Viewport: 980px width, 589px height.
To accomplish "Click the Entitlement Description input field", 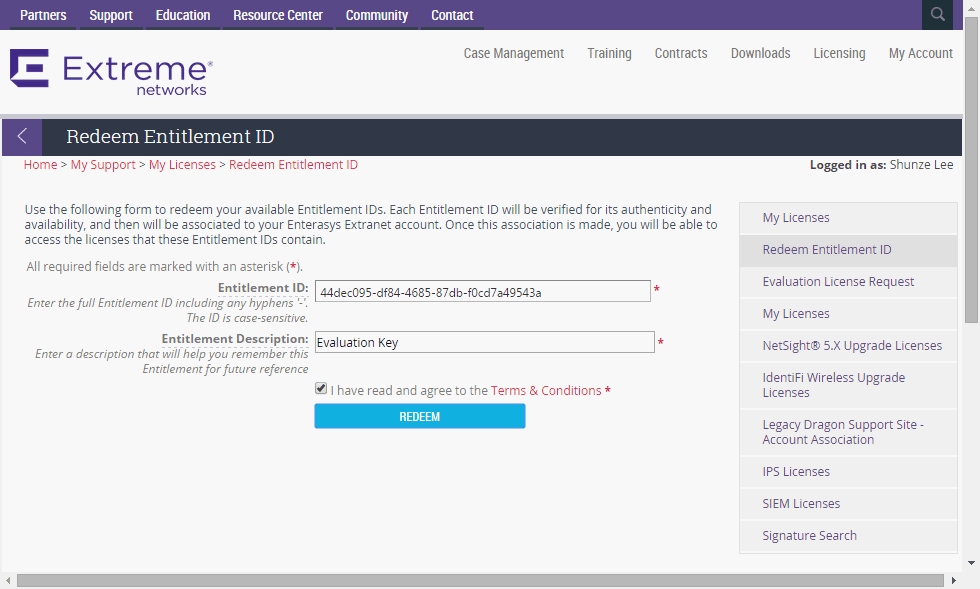I will point(484,342).
